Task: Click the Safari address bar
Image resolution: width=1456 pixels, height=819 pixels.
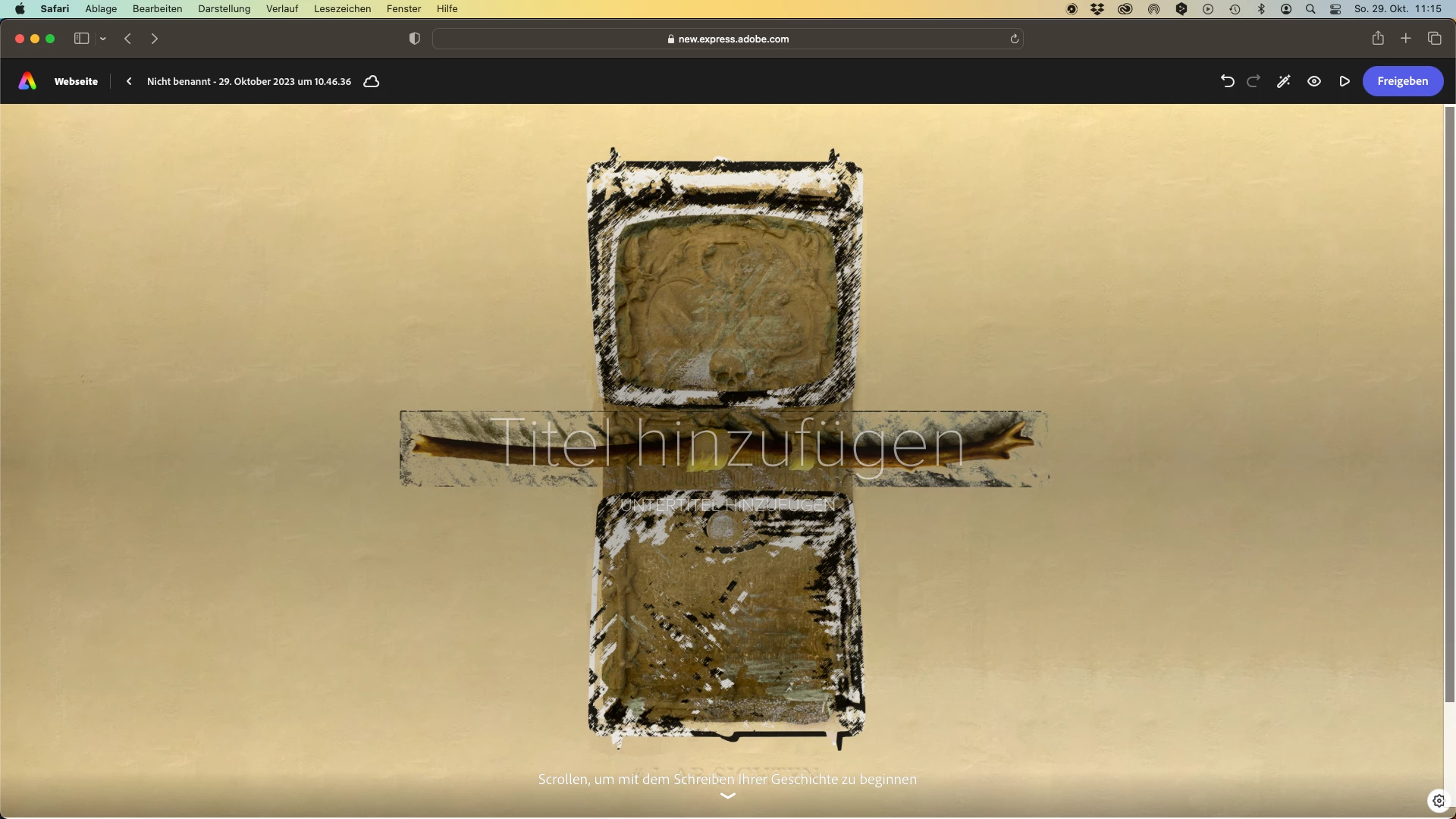Action: 728,39
